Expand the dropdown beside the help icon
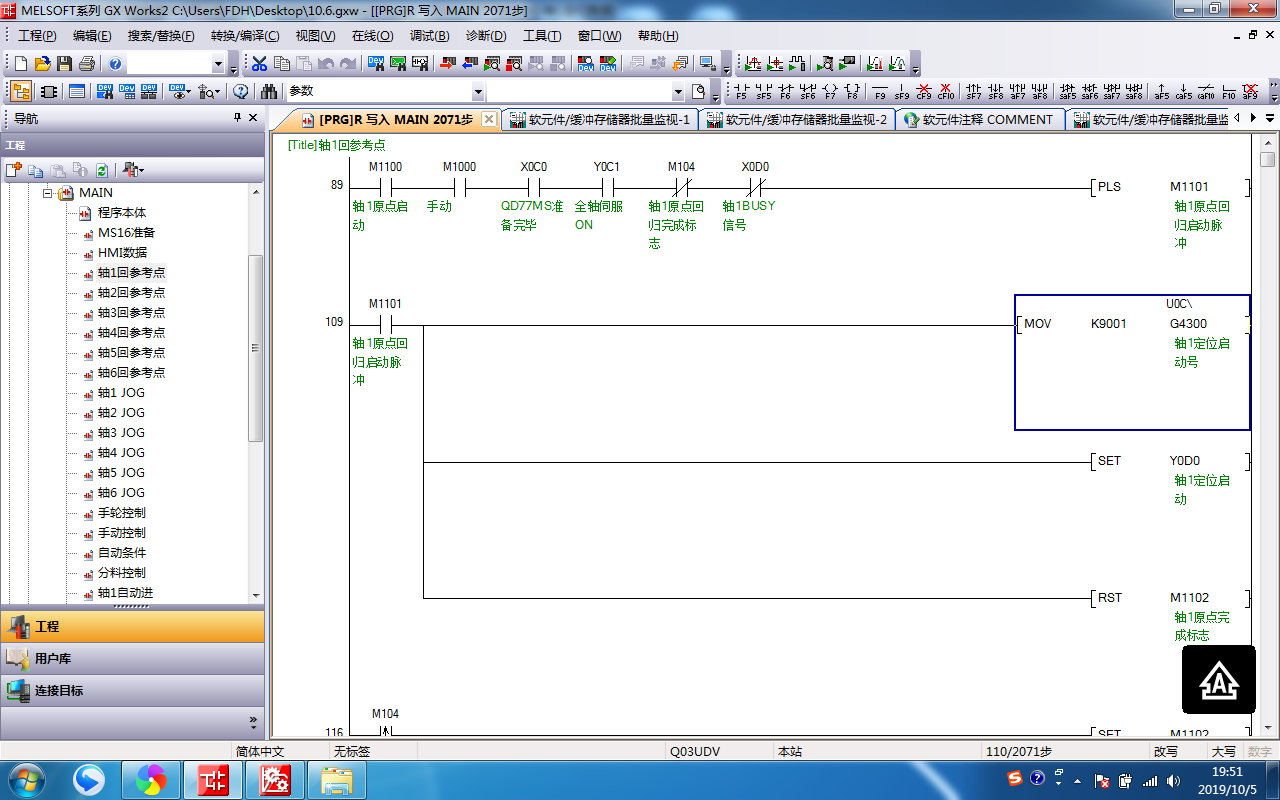Screen dimensions: 1280x800 tap(218, 64)
